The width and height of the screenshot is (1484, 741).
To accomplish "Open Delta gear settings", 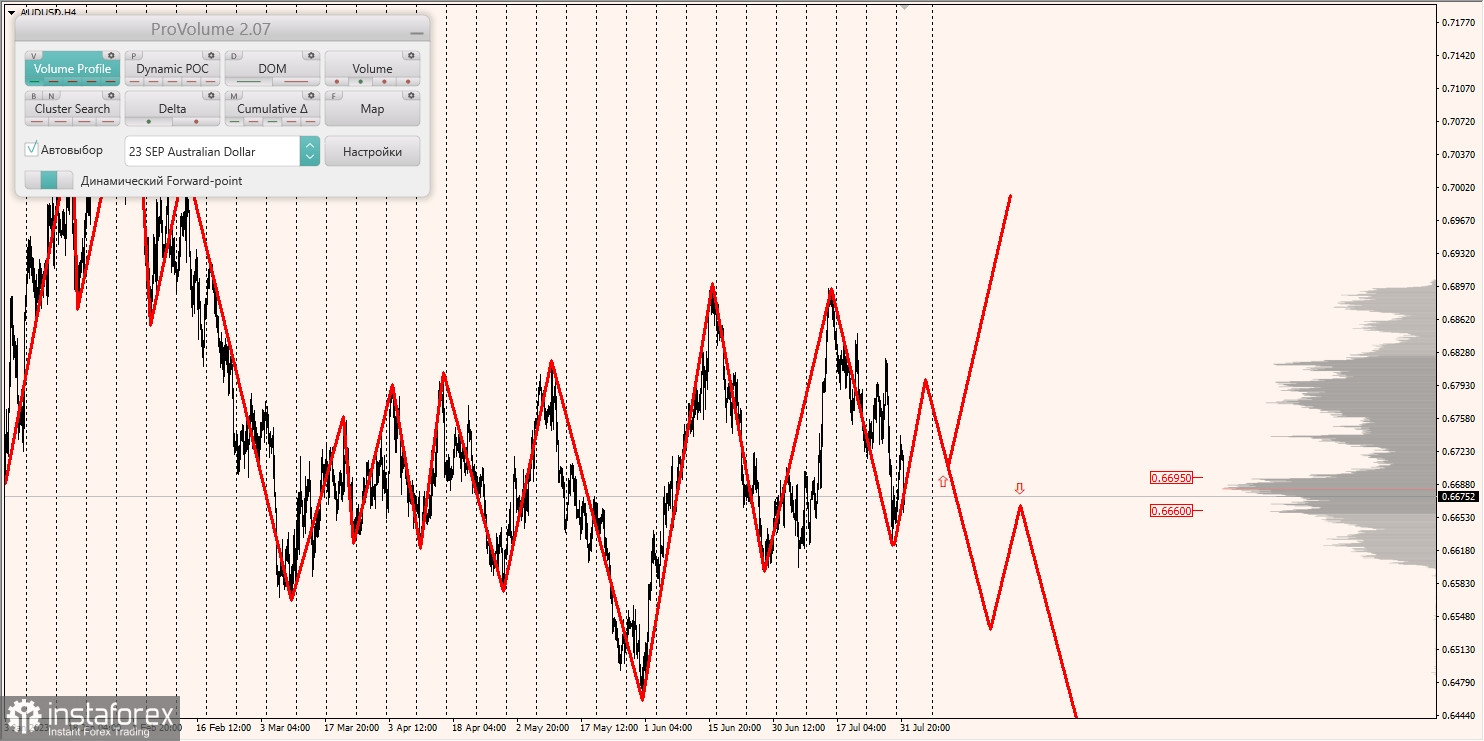I will (211, 96).
